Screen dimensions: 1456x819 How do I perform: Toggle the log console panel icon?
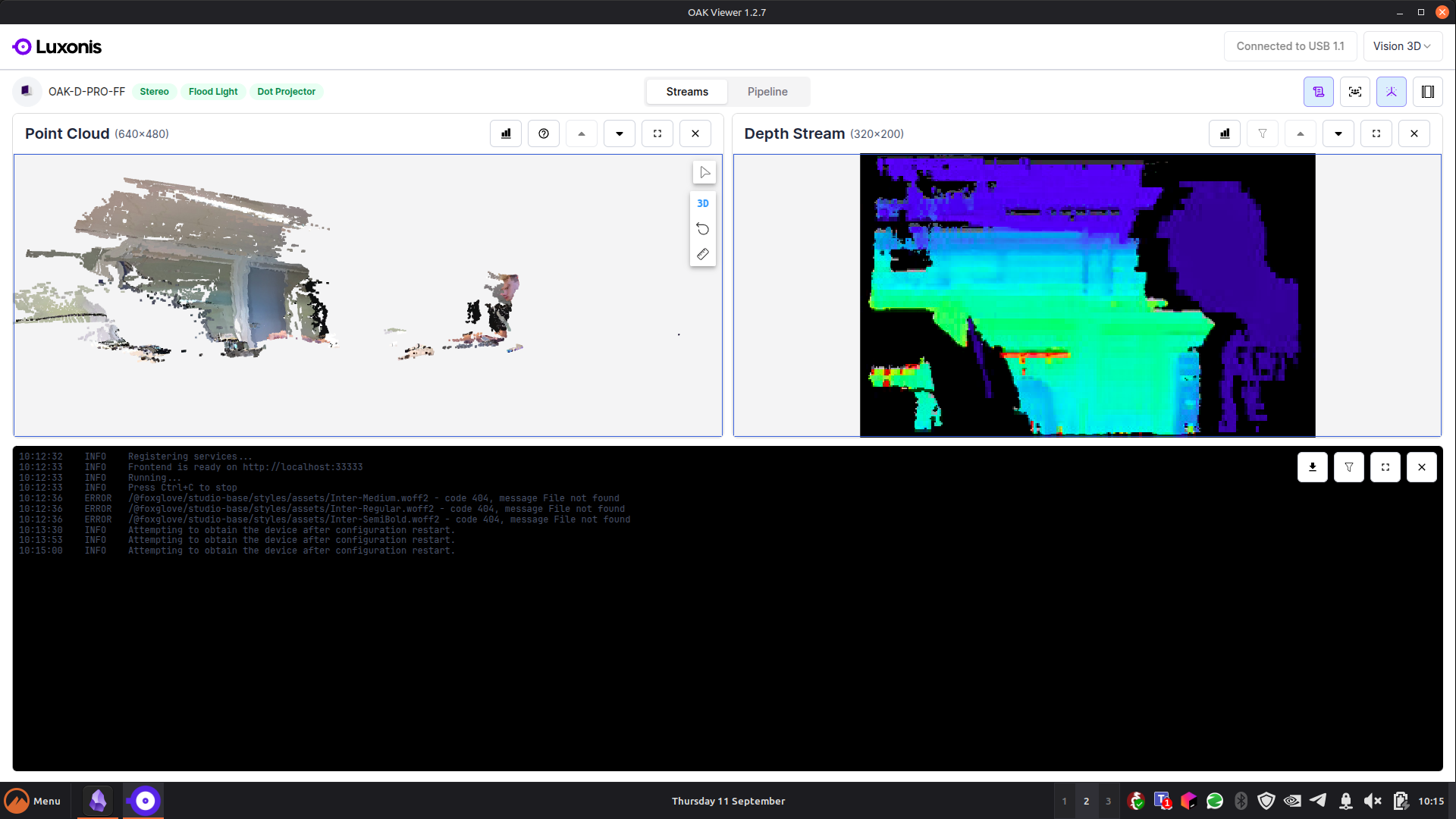1319,92
